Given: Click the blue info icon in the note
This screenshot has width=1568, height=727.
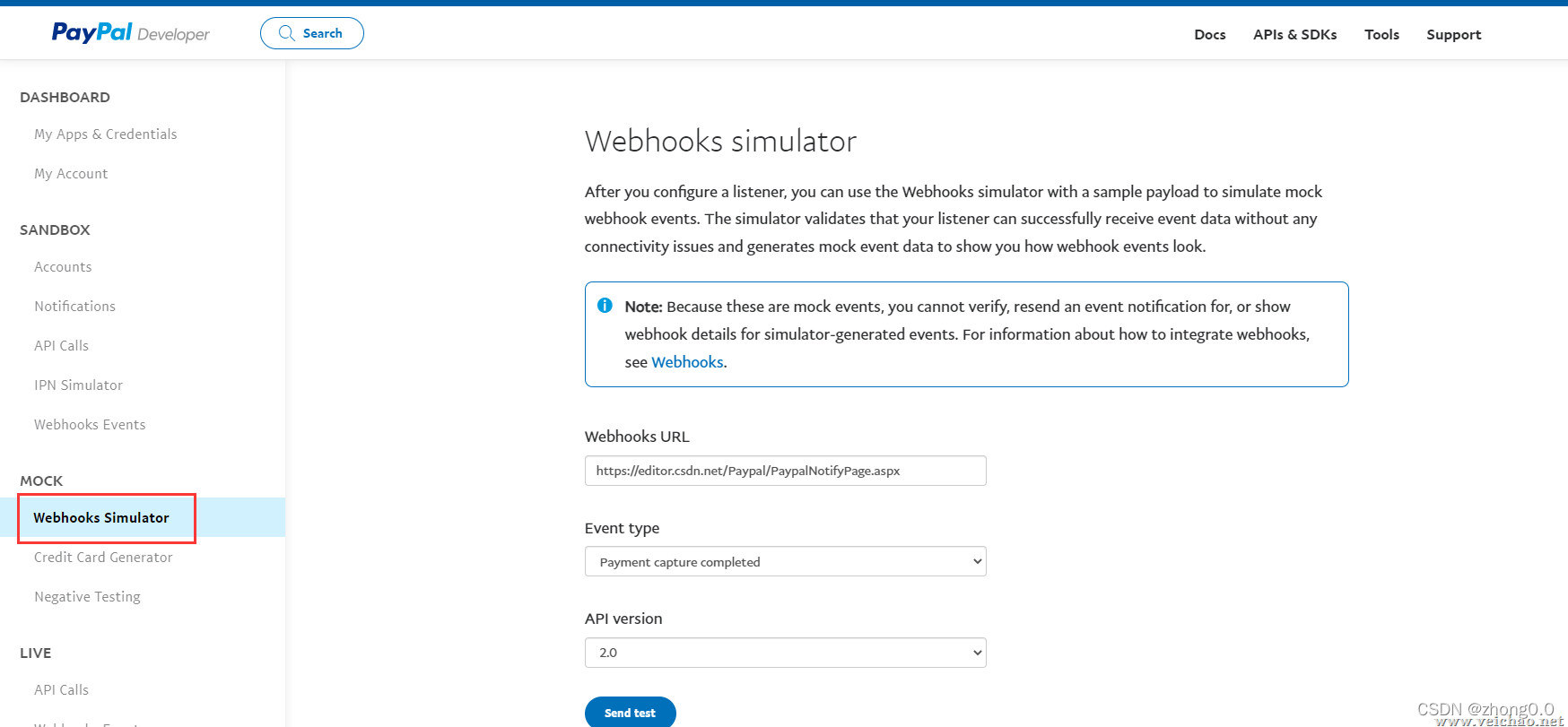Looking at the screenshot, I should point(605,306).
